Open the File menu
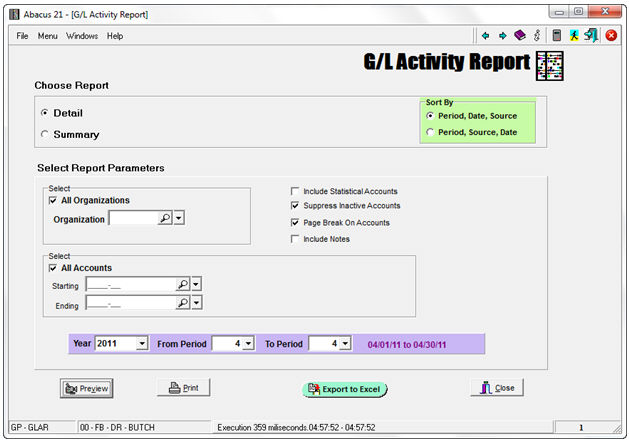Viewport: 629px width, 441px height. 22,36
